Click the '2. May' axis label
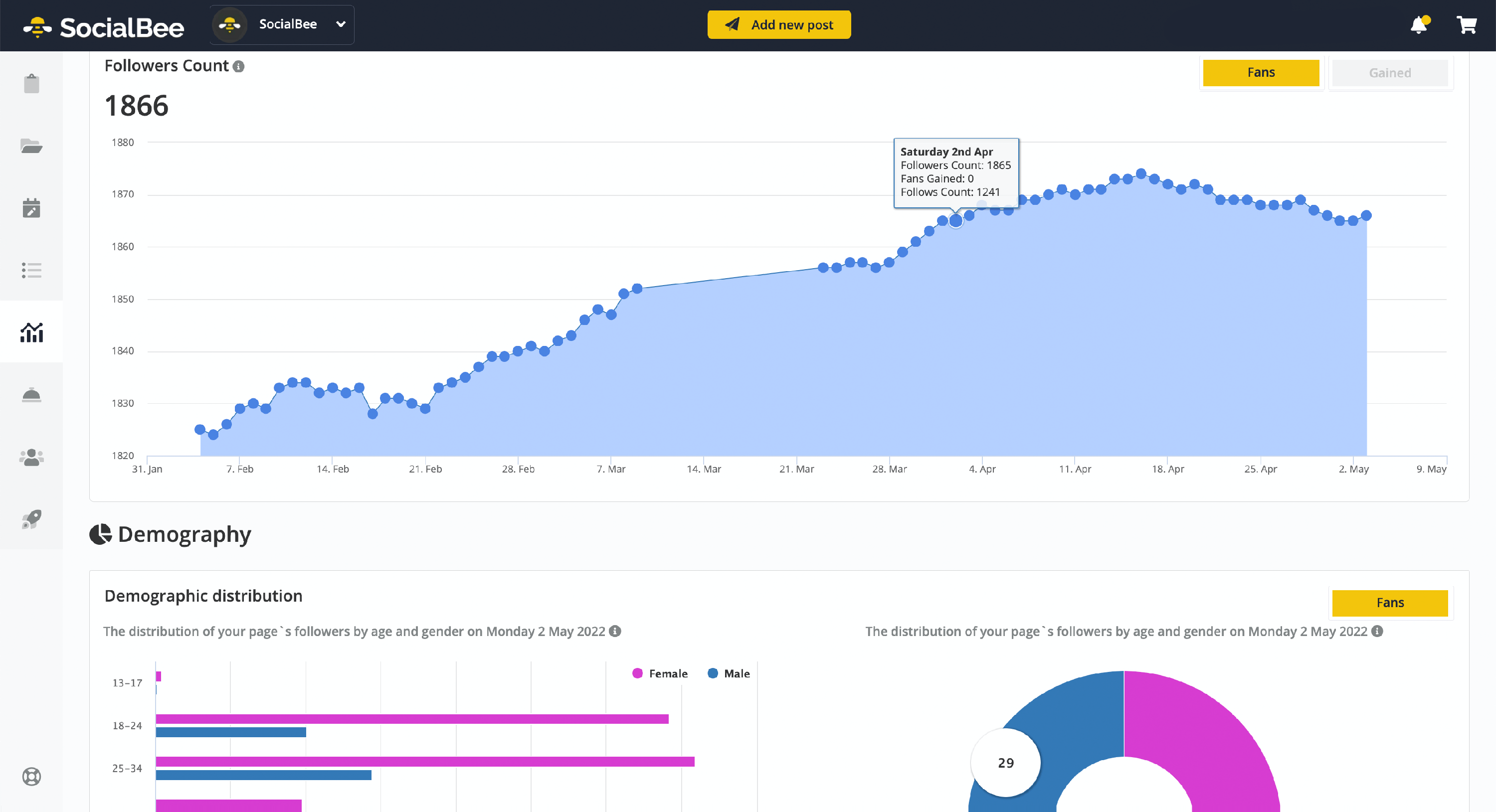 pos(1353,469)
